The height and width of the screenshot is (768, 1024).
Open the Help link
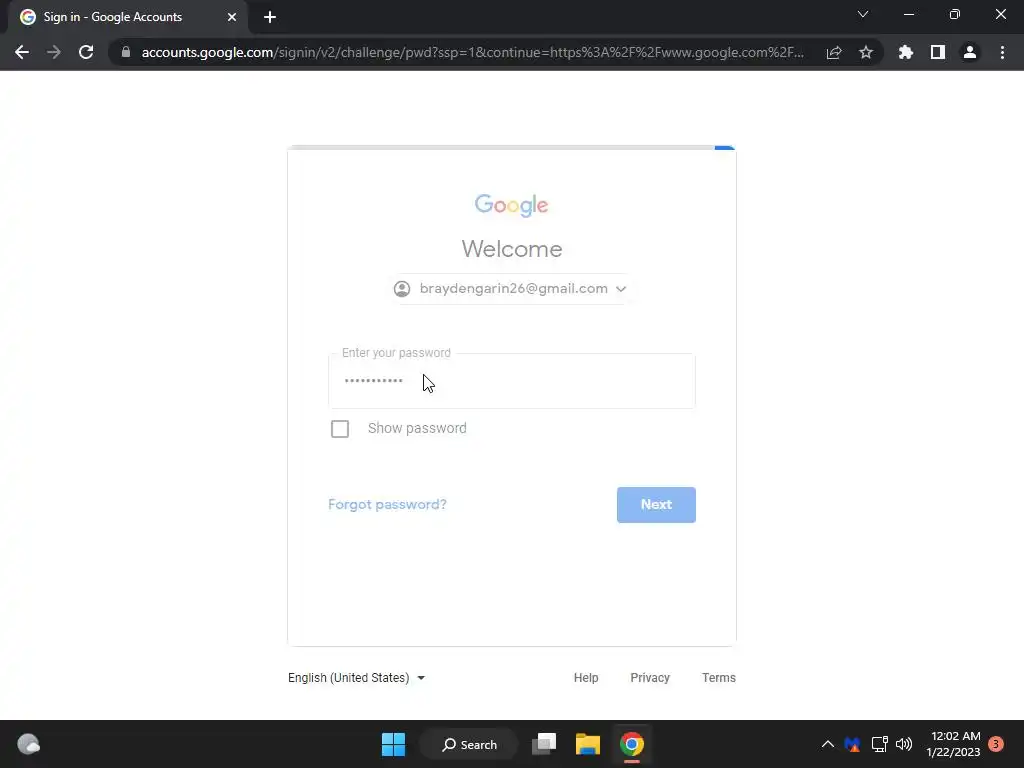[586, 678]
